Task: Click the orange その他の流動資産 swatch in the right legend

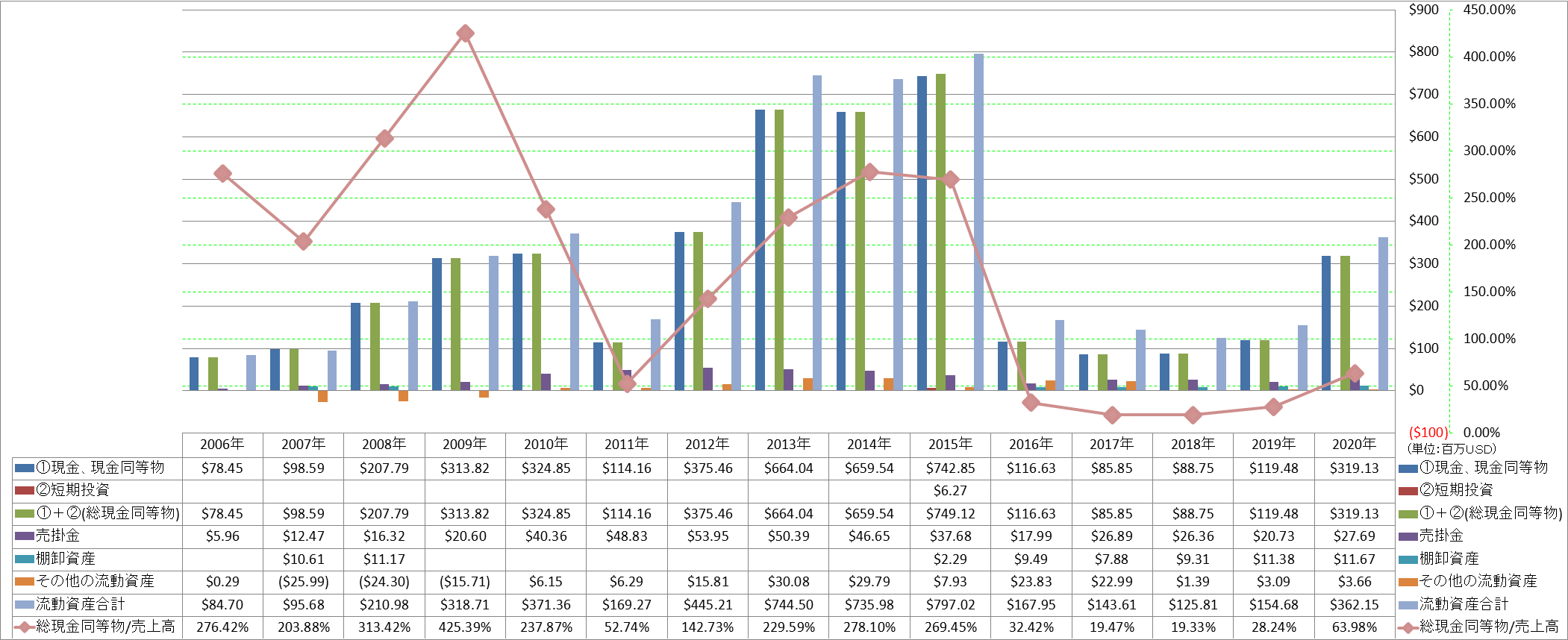Action: pos(1408,582)
